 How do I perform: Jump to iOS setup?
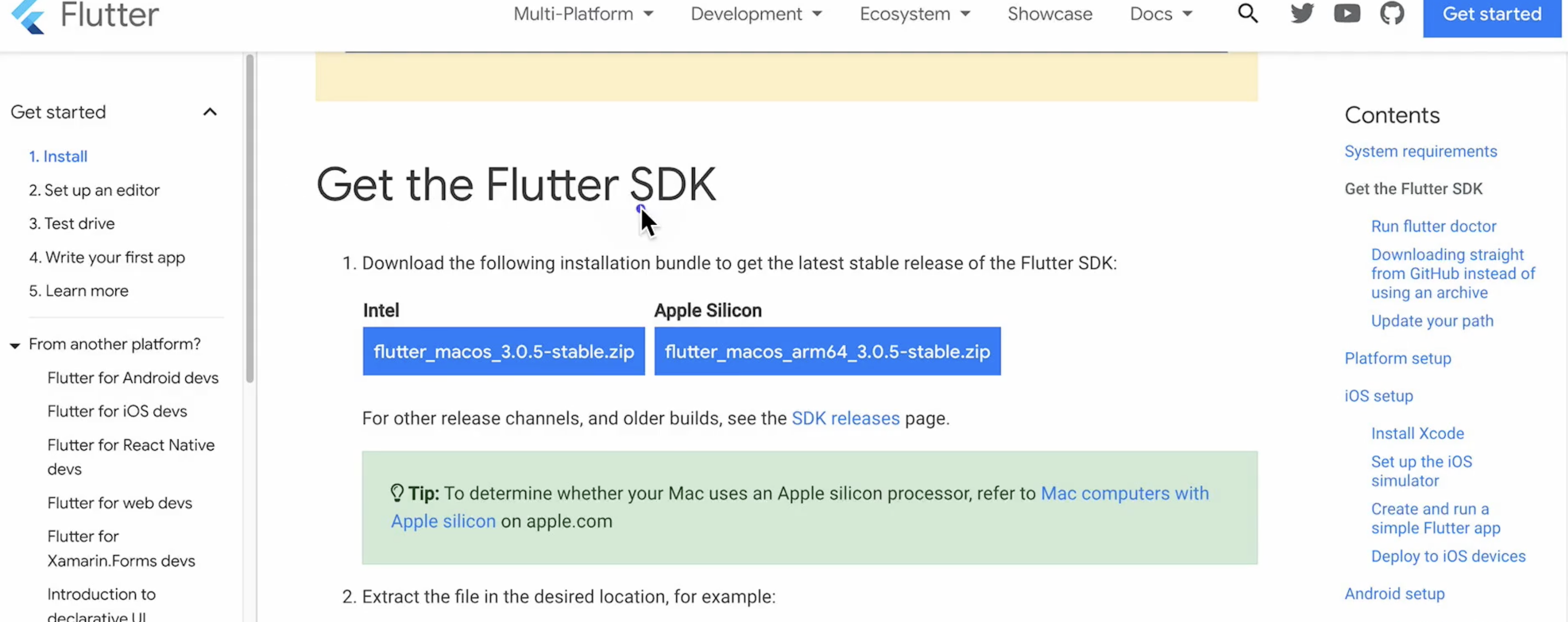(x=1379, y=396)
